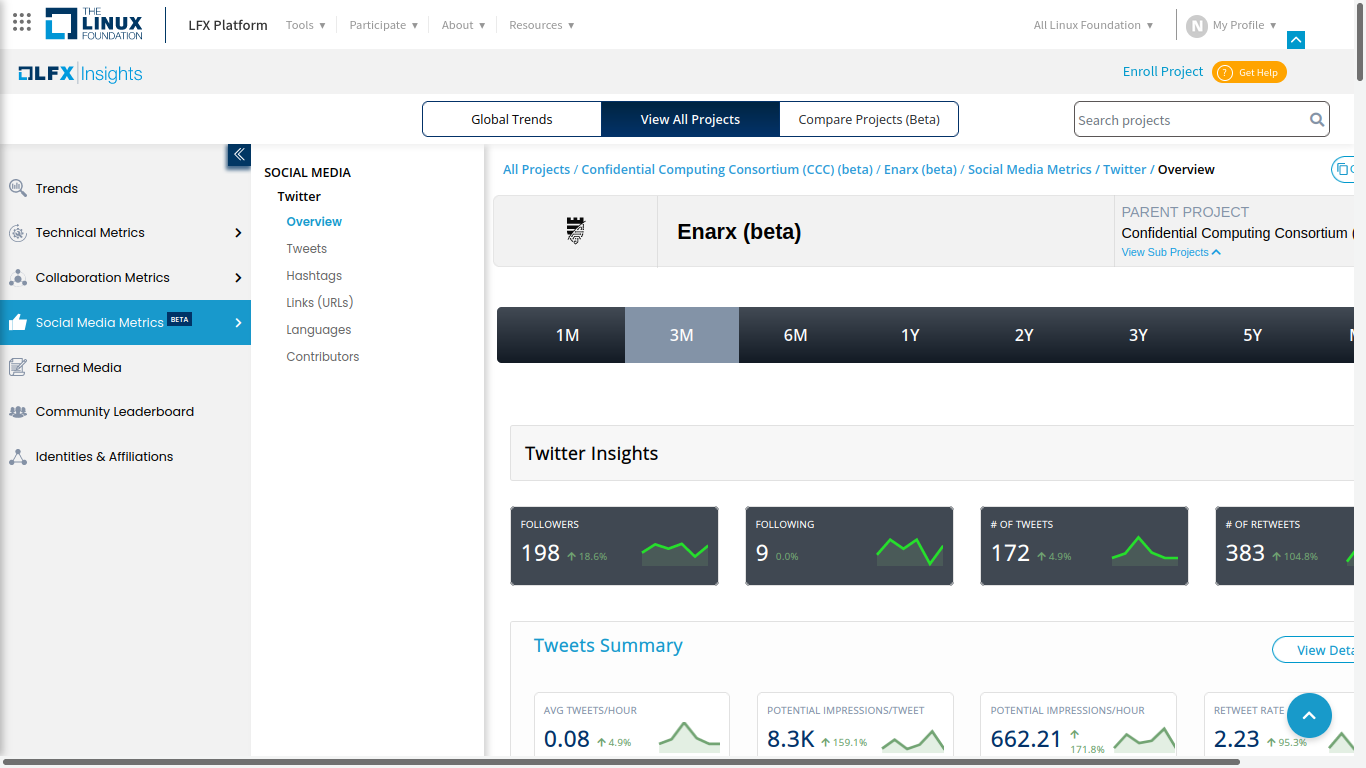This screenshot has width=1366, height=768.
Task: Select the 6M time range
Action: 796,335
